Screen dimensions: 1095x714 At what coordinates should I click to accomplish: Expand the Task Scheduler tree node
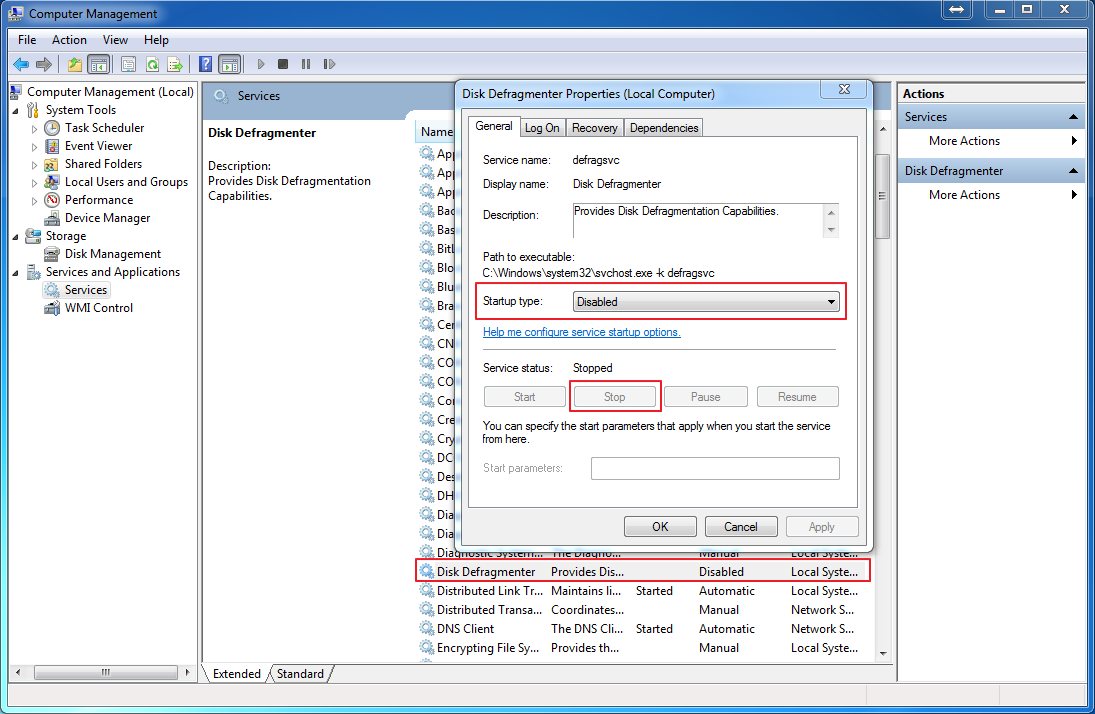point(34,129)
